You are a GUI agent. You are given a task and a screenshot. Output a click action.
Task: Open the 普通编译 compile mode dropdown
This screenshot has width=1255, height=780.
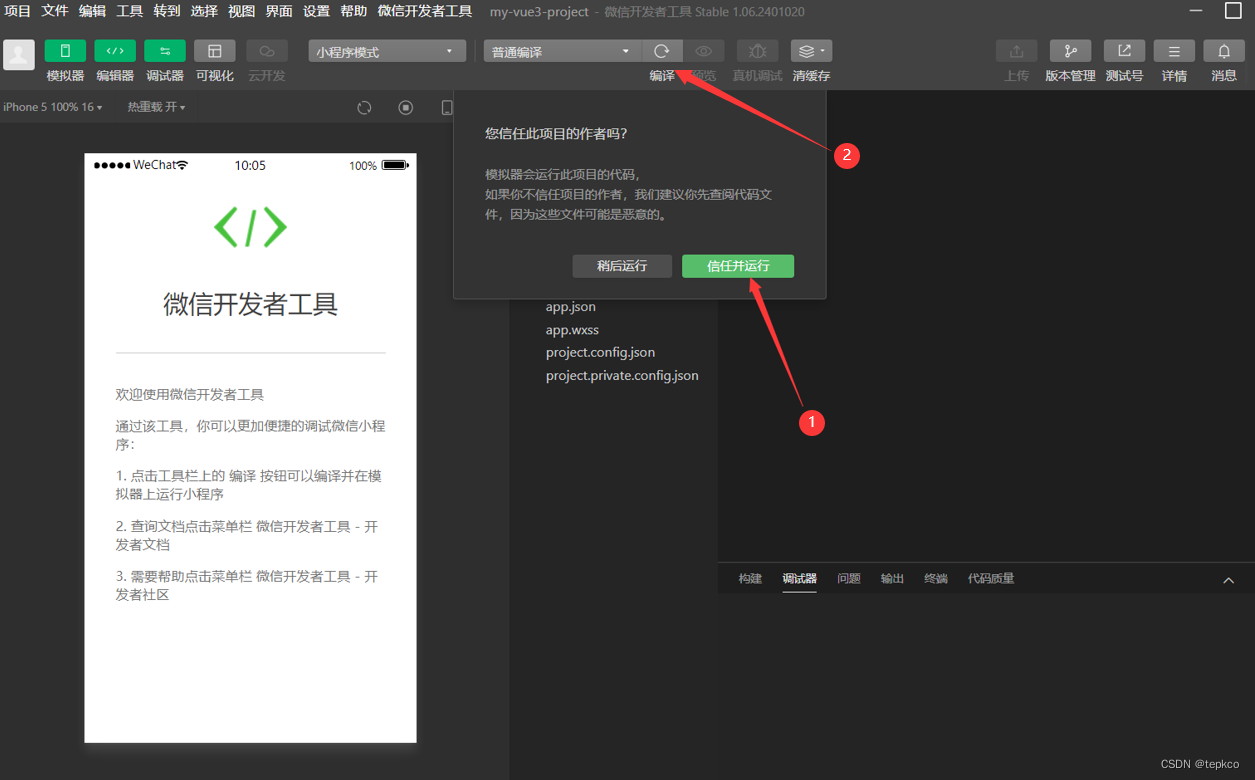pos(562,51)
